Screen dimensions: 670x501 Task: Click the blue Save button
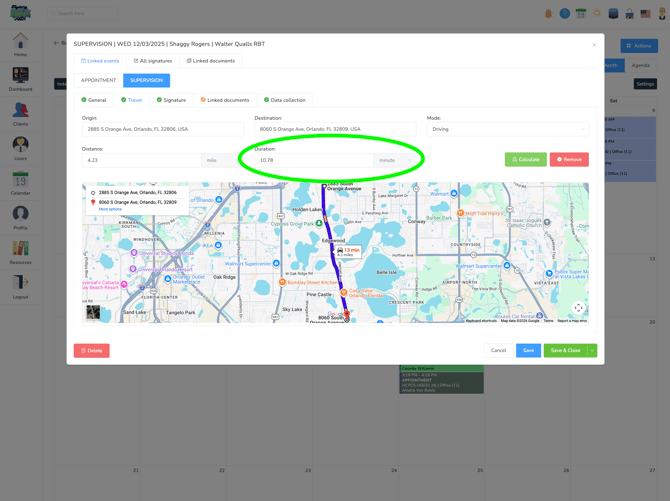[x=528, y=351]
